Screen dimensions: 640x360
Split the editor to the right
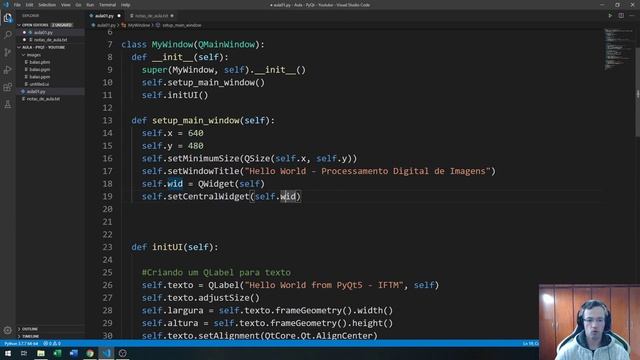(x=621, y=16)
